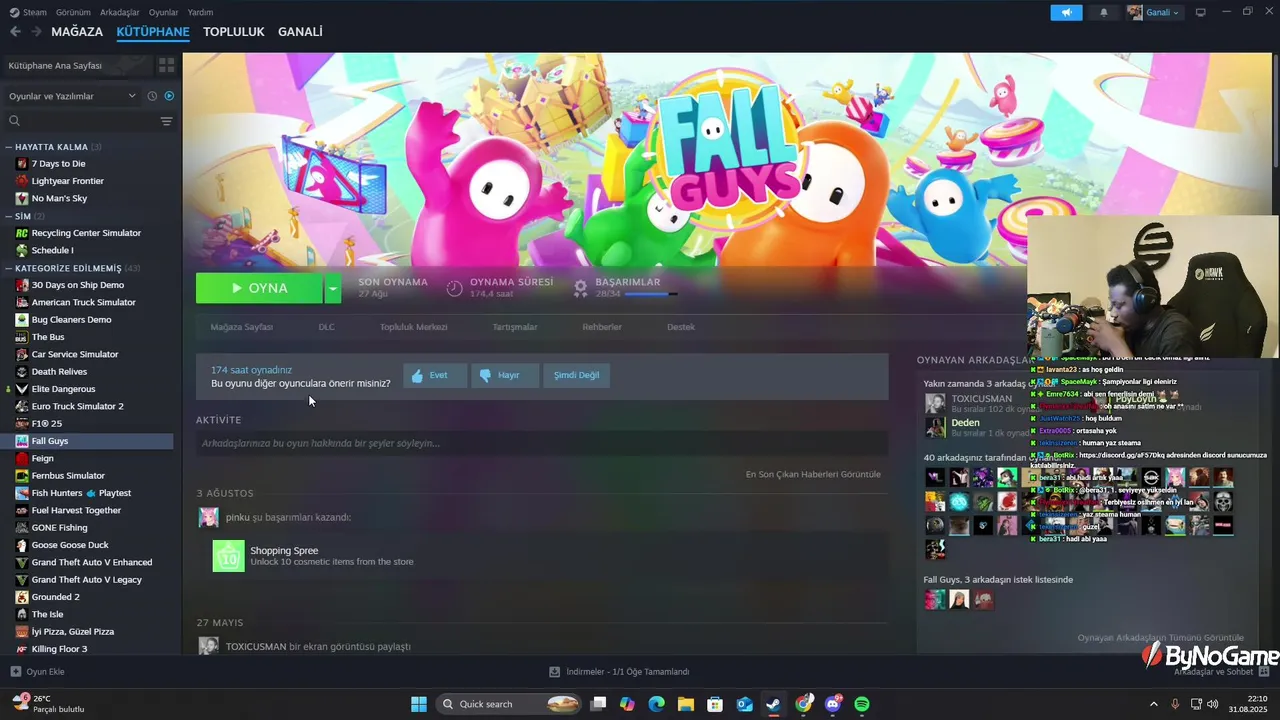Switch to Big Picture mode via monitor icon

click(x=1201, y=12)
